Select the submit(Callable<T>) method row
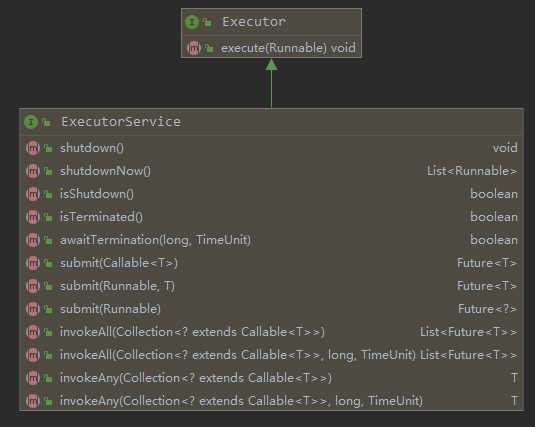 pyautogui.click(x=271, y=263)
